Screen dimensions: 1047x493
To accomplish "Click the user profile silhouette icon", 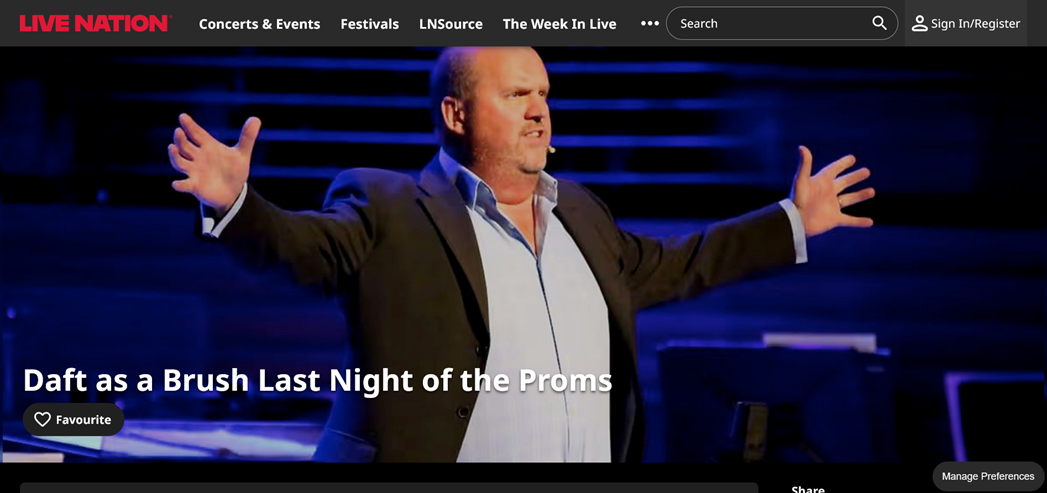I will tap(919, 23).
